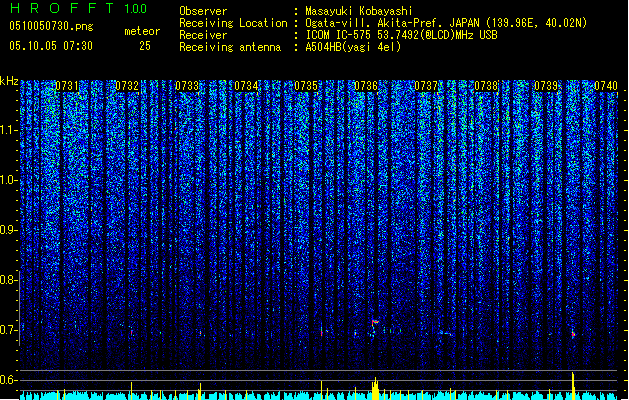629x400 pixels.
Task: Click the 0736 time marker
Action: (x=366, y=86)
